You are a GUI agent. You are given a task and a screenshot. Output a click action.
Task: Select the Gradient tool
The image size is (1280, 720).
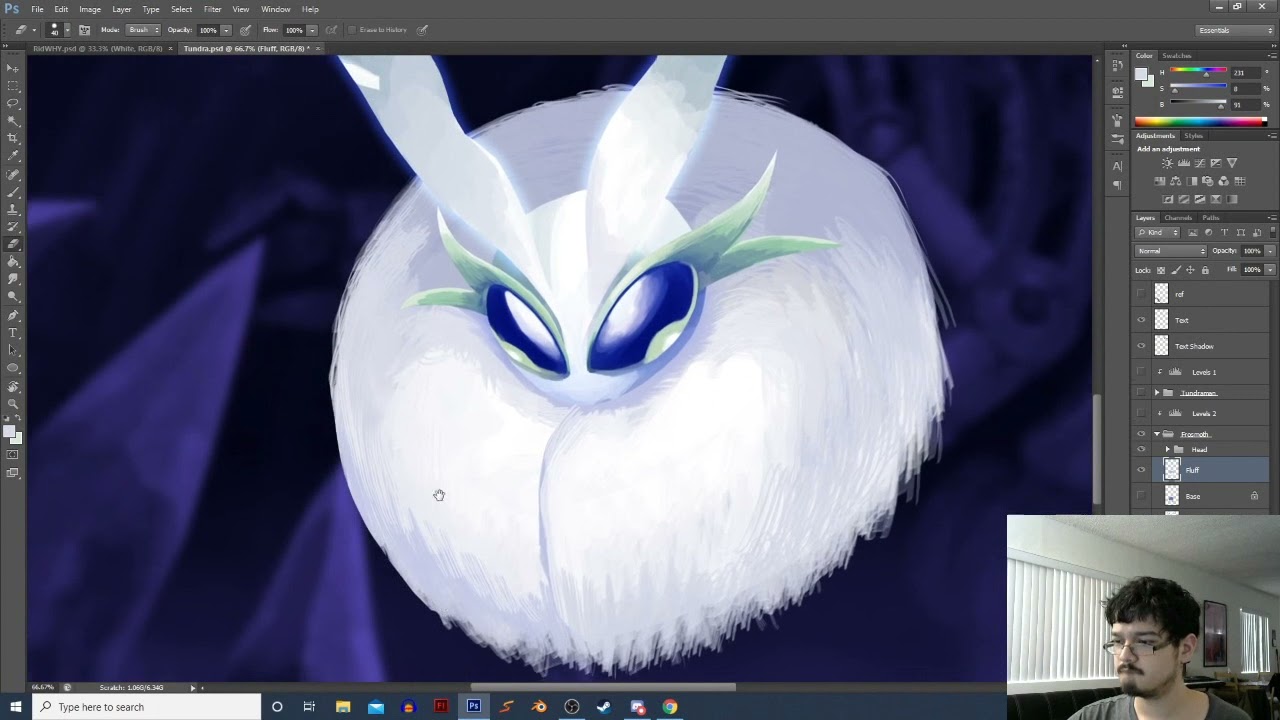[x=13, y=261]
